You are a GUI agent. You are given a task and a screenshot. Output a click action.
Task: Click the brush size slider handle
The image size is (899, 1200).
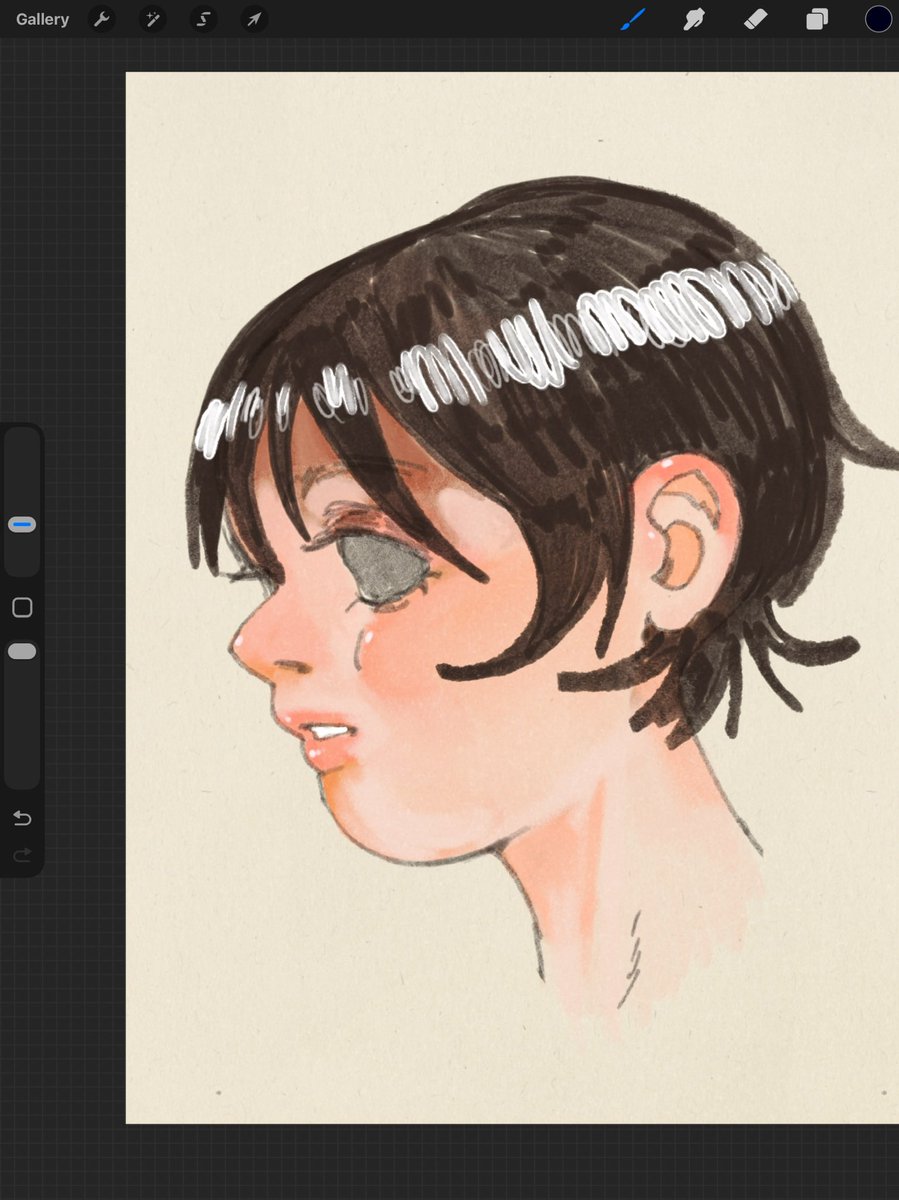pyautogui.click(x=22, y=524)
